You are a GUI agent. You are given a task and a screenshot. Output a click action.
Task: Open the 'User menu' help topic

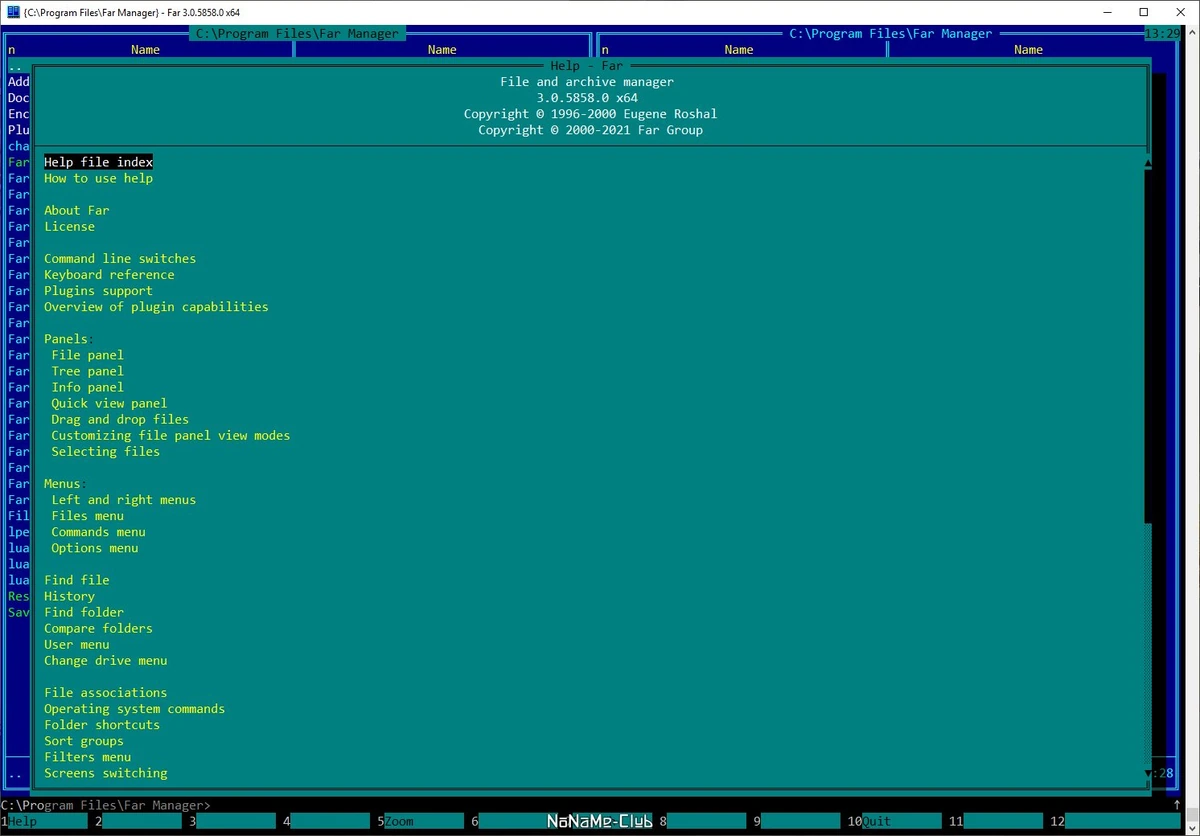click(x=76, y=644)
